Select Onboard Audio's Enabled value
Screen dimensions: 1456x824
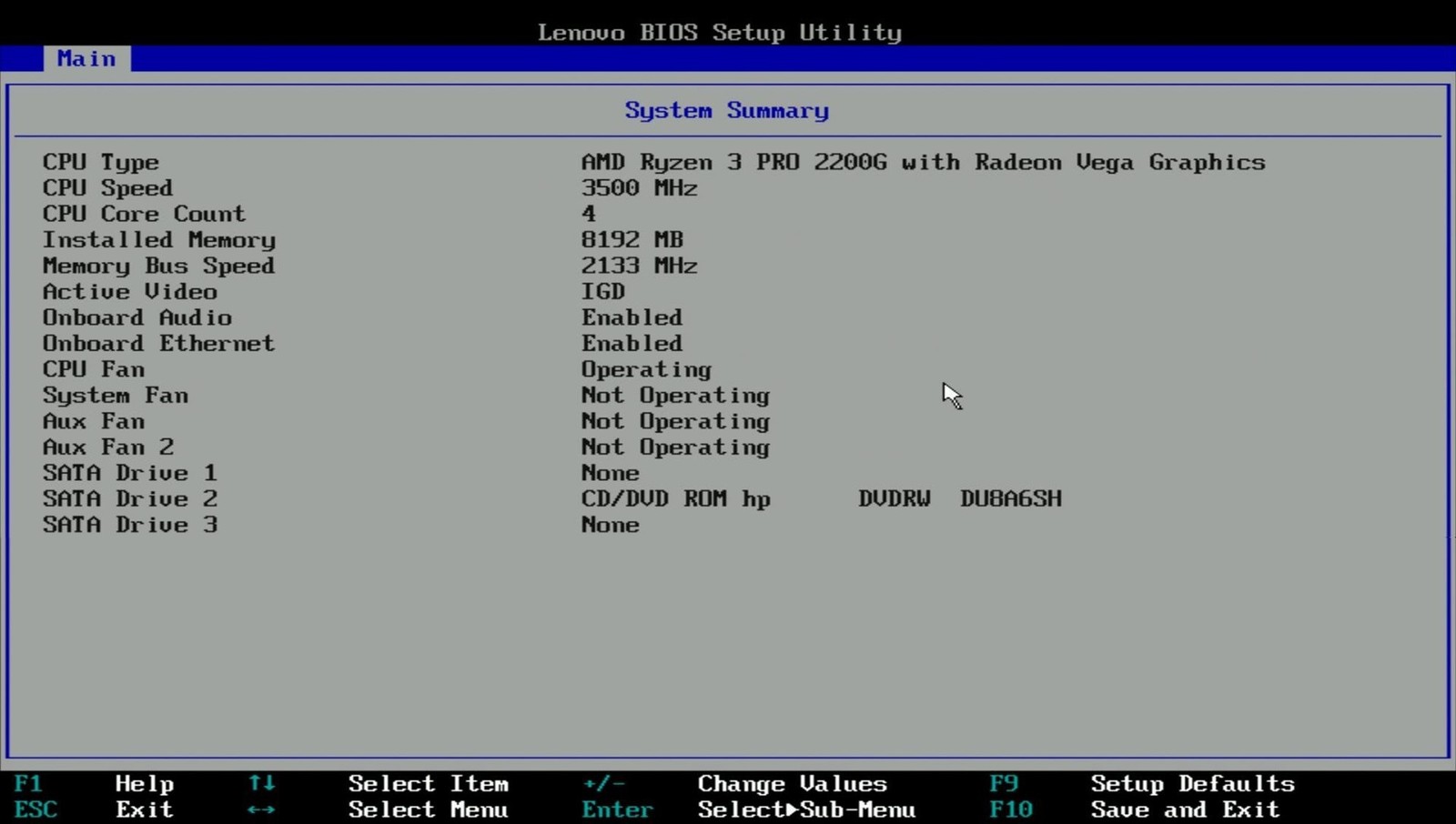pyautogui.click(x=632, y=317)
